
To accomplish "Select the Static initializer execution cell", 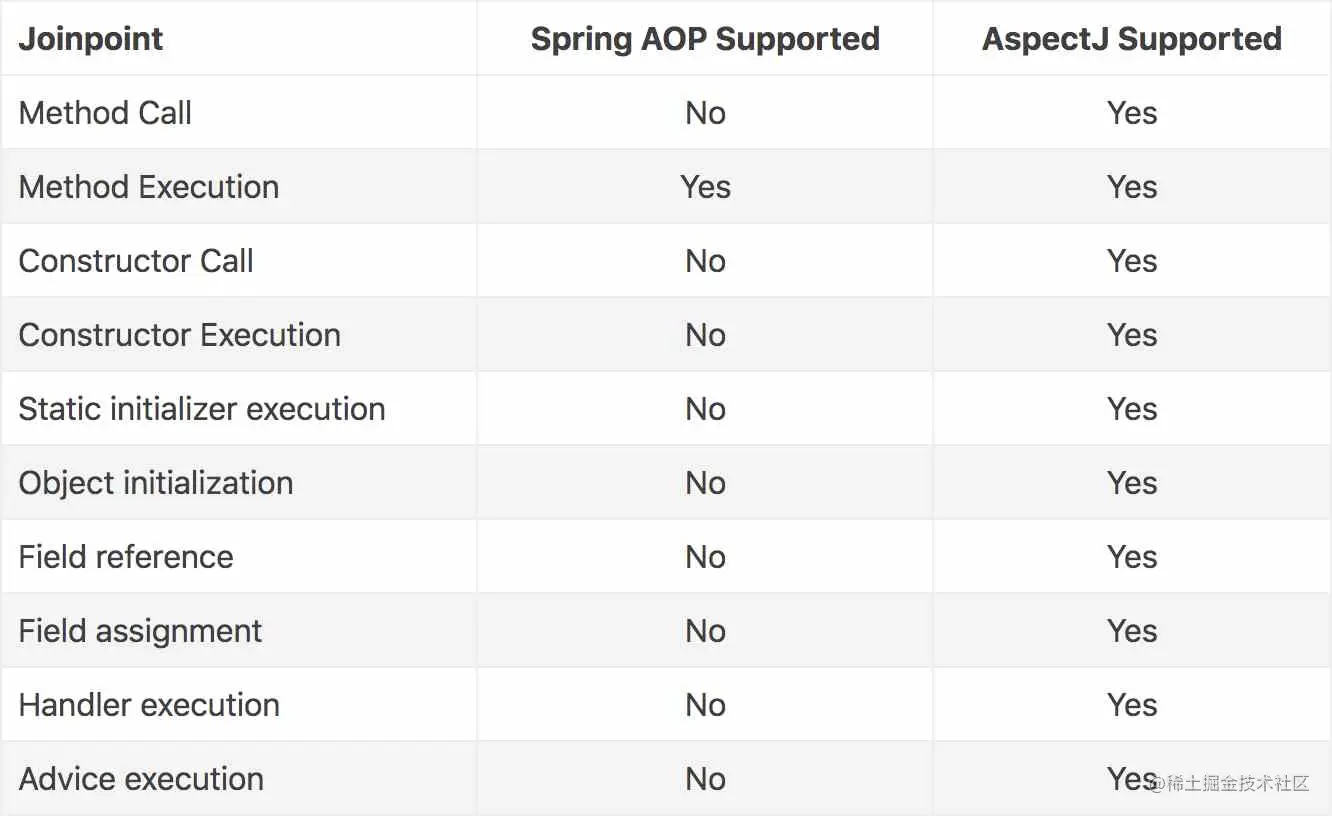I will coord(202,409).
